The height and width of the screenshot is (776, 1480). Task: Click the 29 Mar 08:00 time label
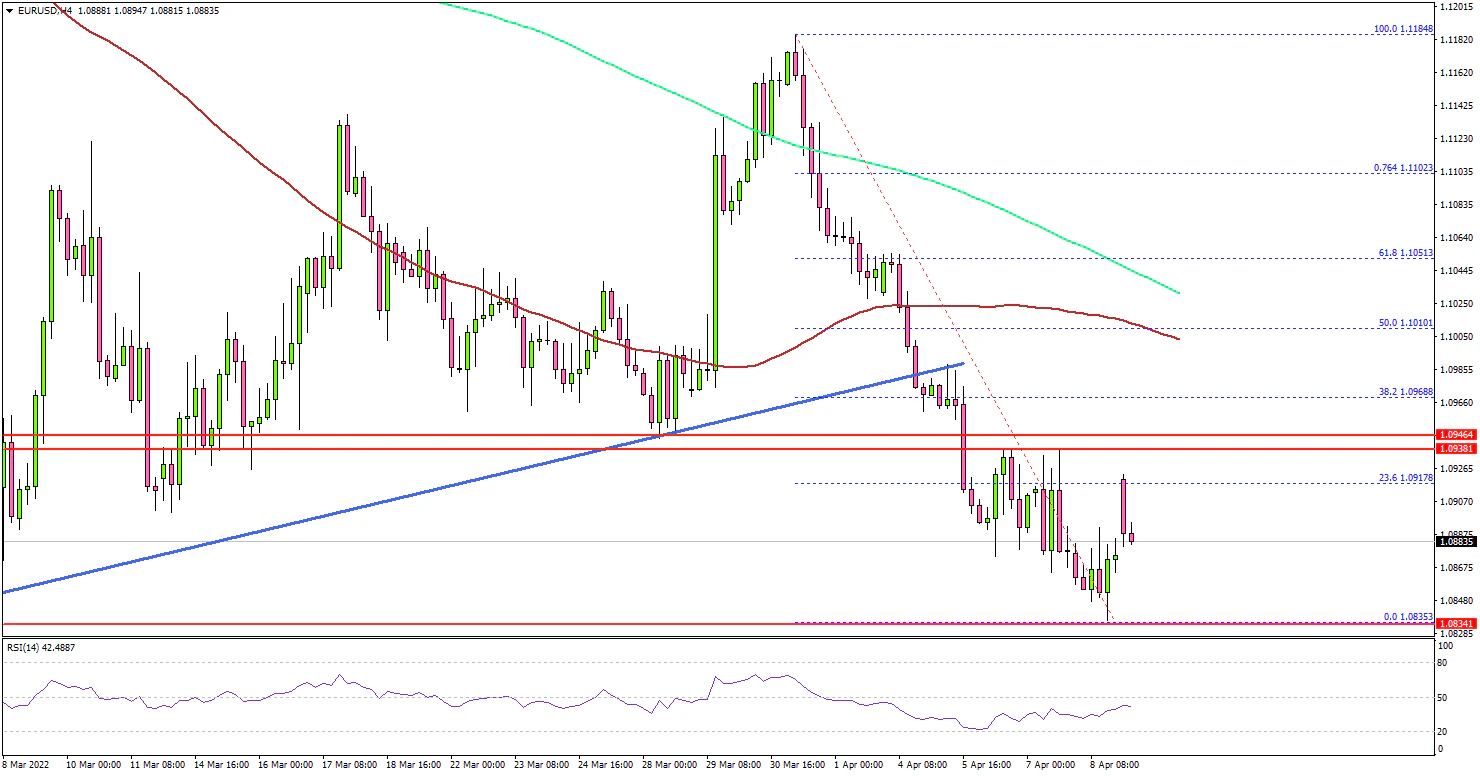pyautogui.click(x=734, y=765)
